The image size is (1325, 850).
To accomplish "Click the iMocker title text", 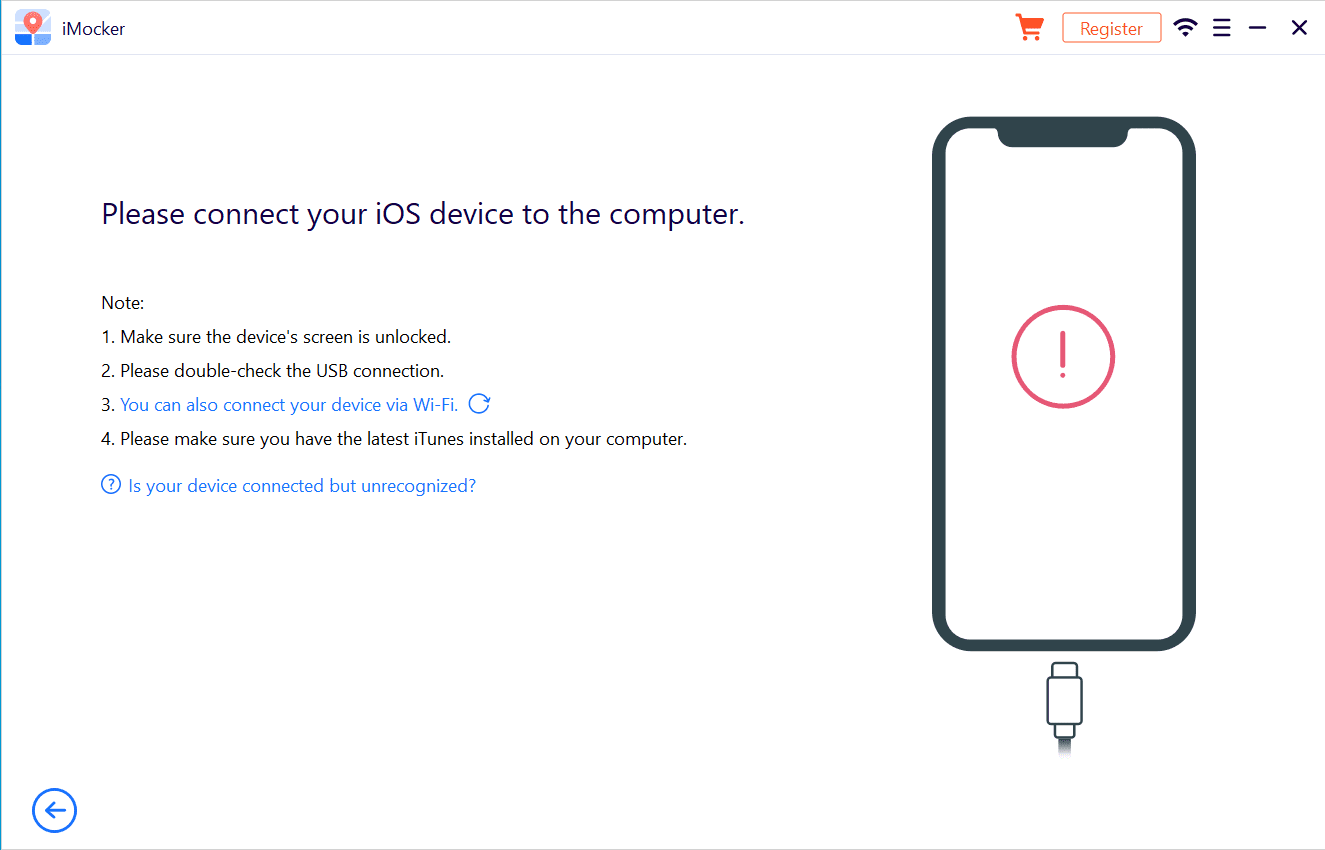I will [x=93, y=29].
